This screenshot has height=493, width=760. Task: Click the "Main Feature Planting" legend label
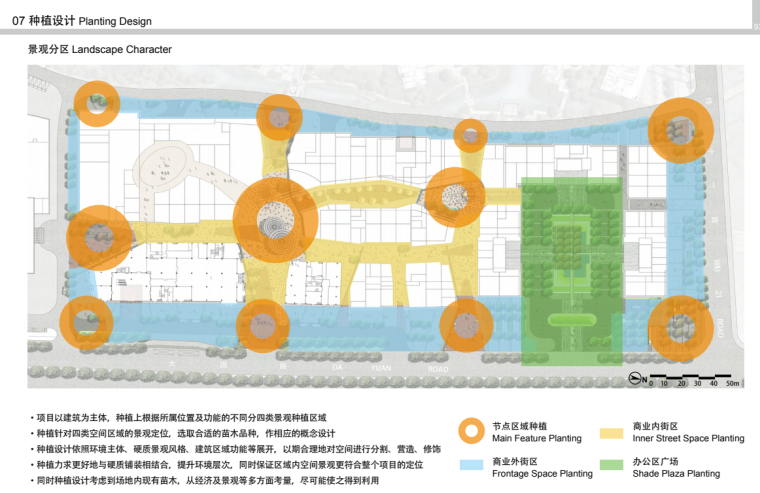click(536, 439)
